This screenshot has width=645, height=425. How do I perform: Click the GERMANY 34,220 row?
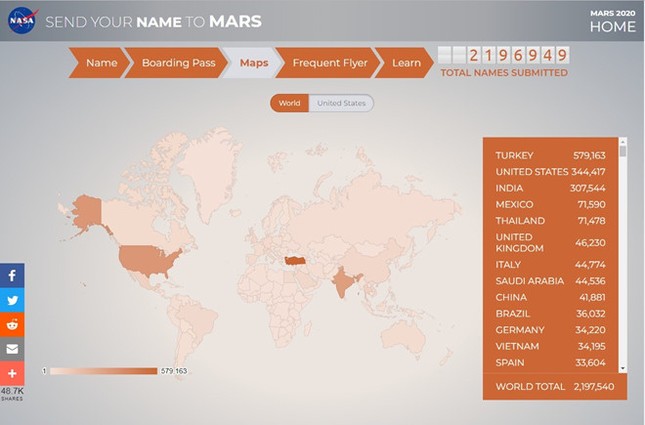550,330
